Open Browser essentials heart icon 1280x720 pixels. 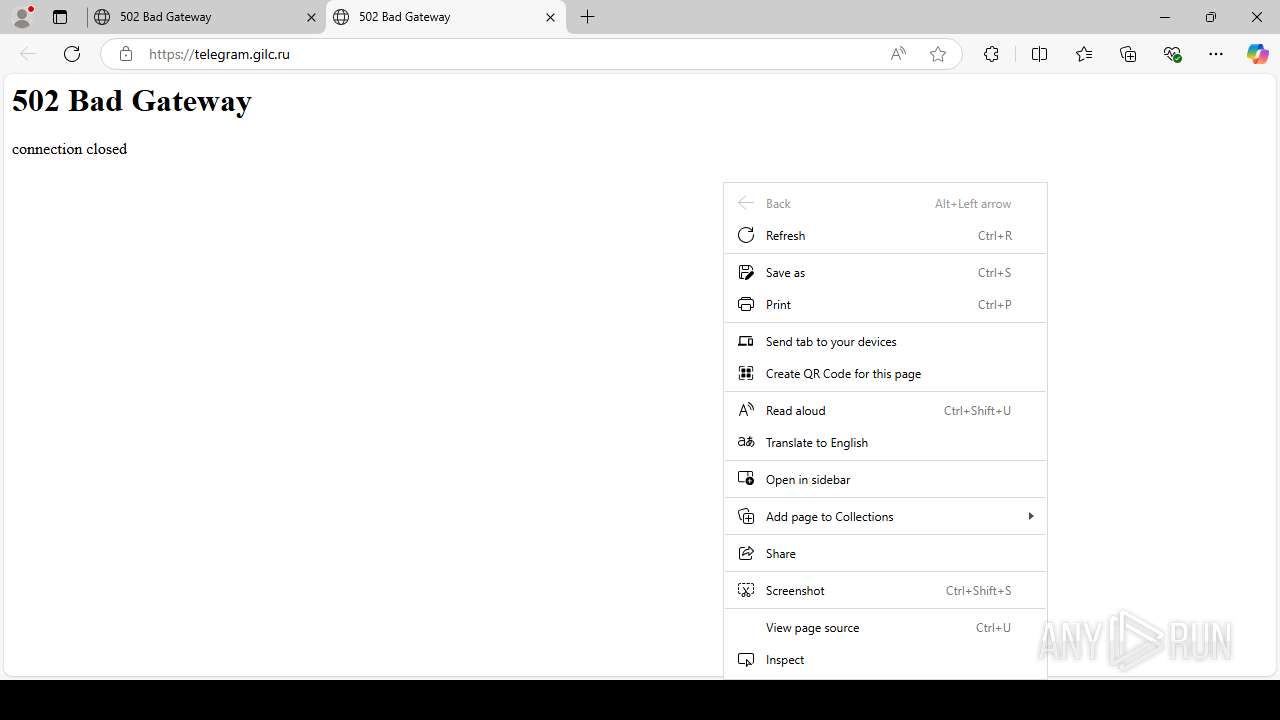(x=1172, y=54)
